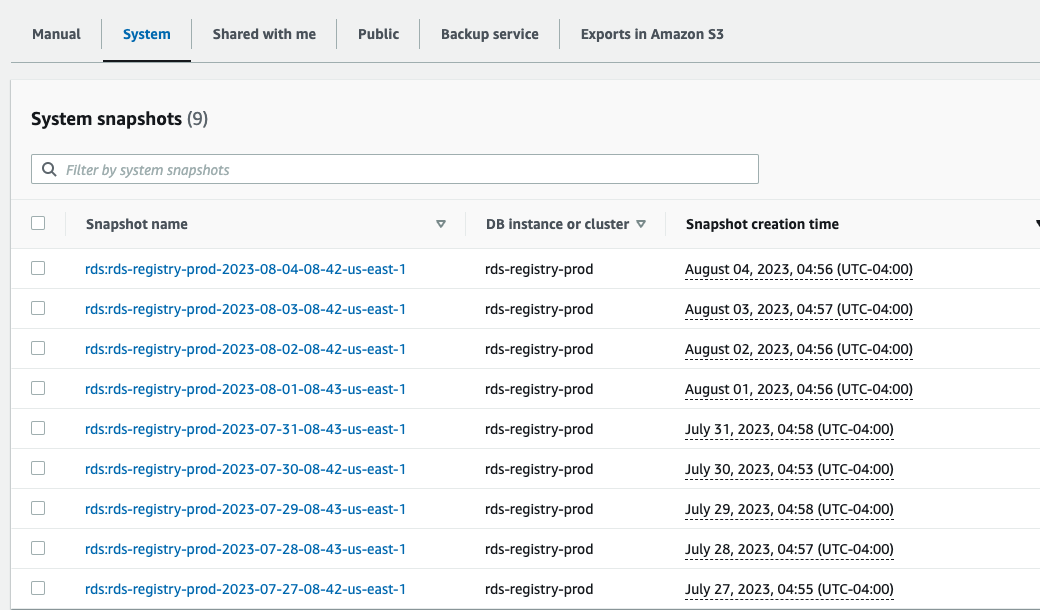The image size is (1040, 610).
Task: Switch to Shared with me tab
Action: pyautogui.click(x=264, y=34)
